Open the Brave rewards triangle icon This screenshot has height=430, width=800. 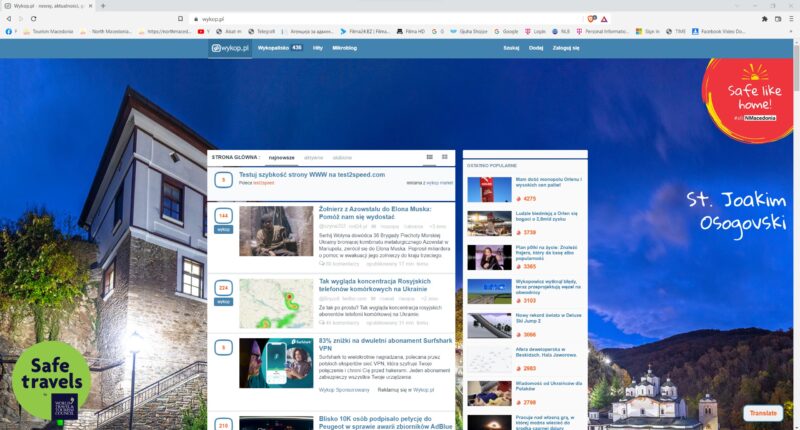point(604,19)
